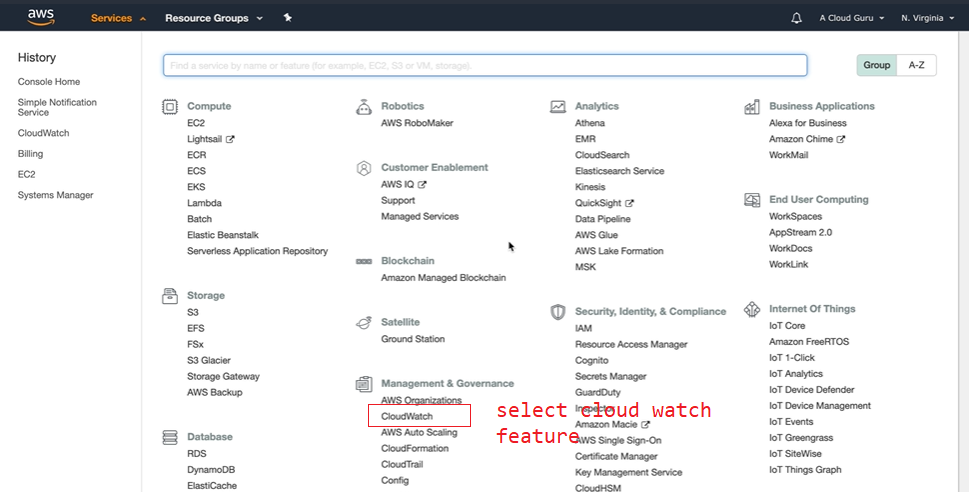The height and width of the screenshot is (492, 969).
Task: Switch service view to Group
Action: [x=877, y=65]
